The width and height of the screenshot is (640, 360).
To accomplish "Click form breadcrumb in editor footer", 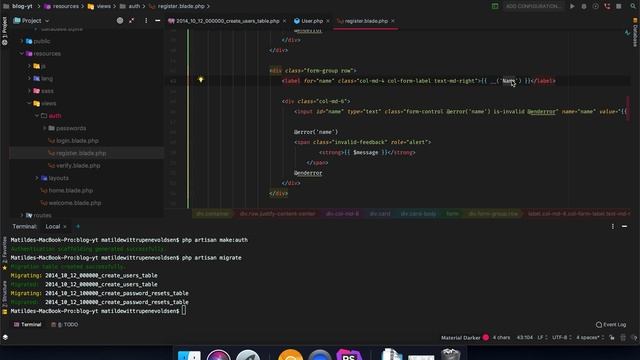I will (x=452, y=213).
